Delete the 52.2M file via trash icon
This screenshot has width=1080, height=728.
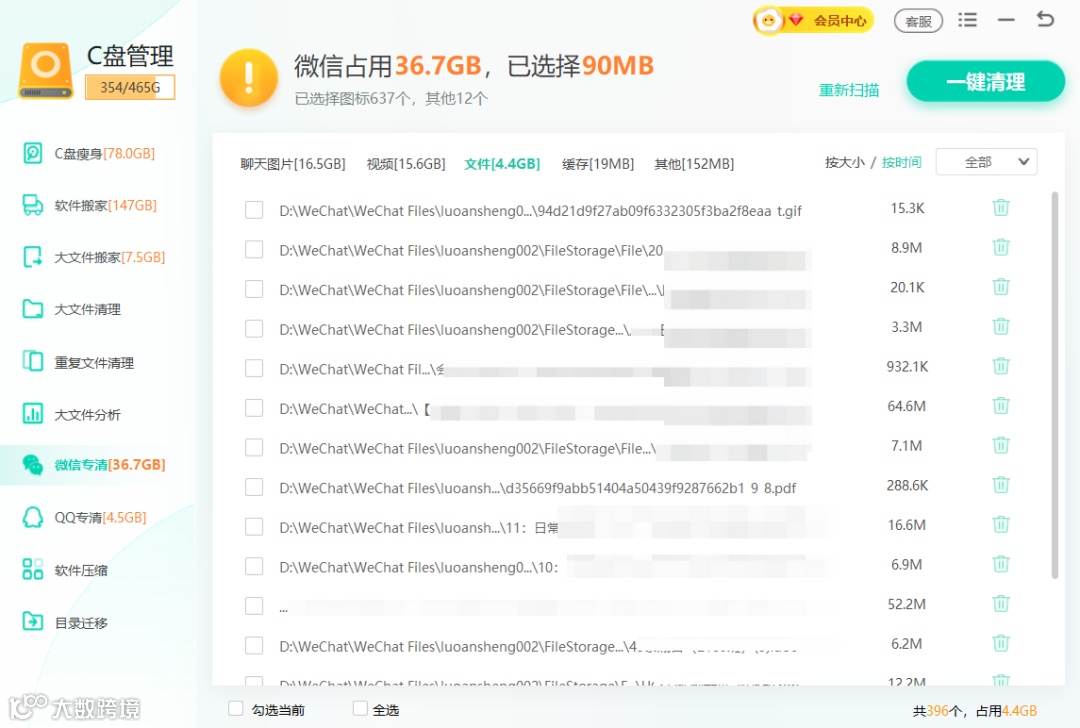click(x=1001, y=603)
